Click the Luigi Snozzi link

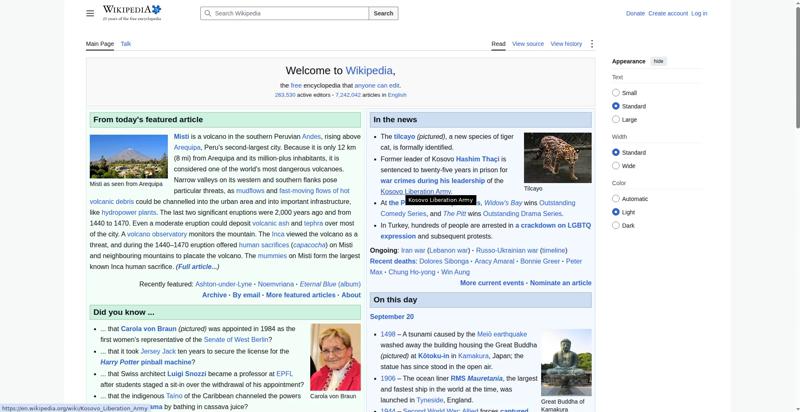click(x=187, y=374)
